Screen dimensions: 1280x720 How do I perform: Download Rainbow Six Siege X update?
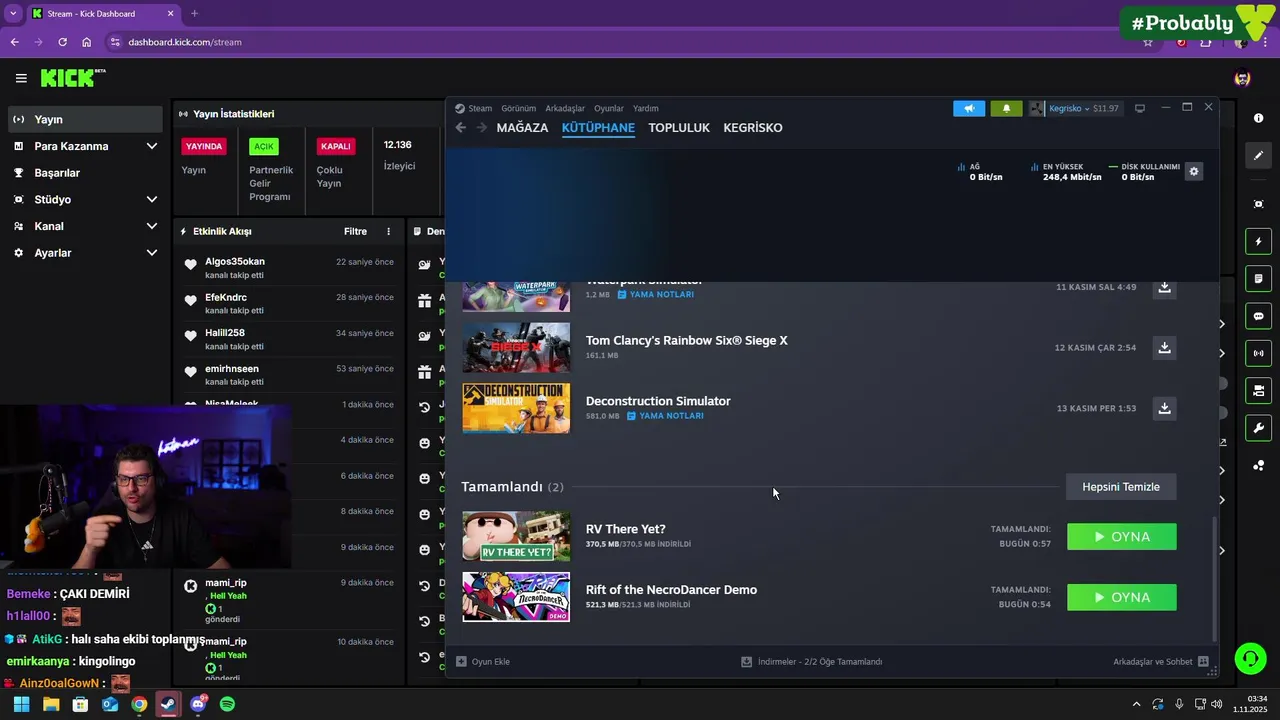click(1164, 348)
